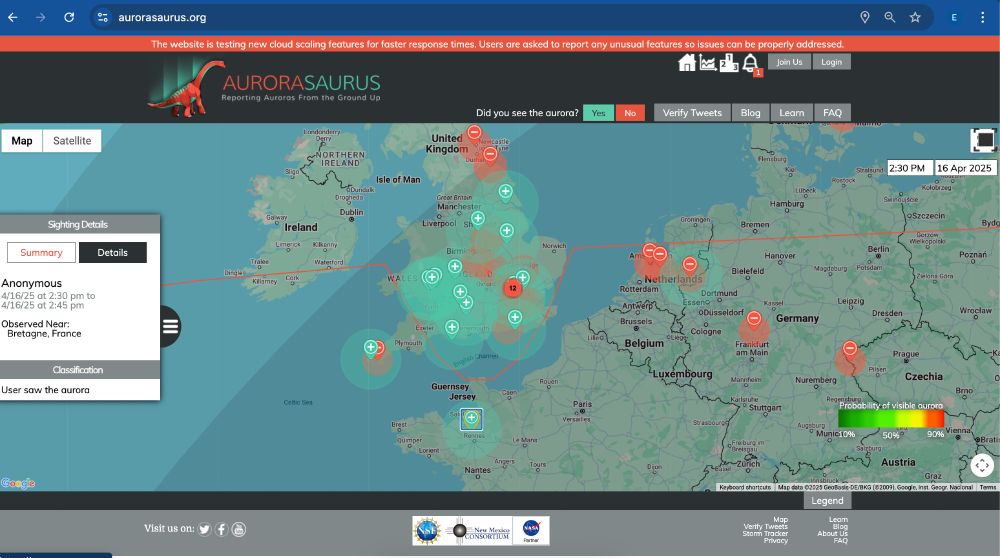Open the Verify Tweets page
The image size is (1000, 558).
[692, 113]
